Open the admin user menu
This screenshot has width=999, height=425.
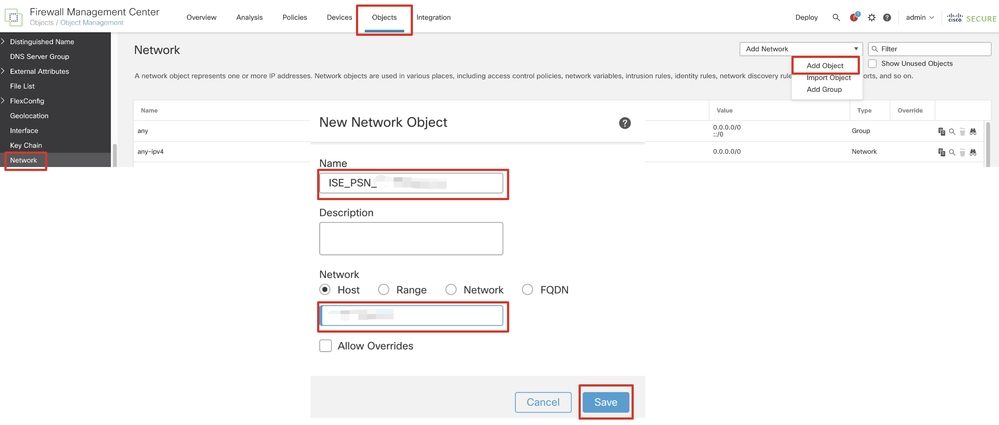tap(920, 18)
